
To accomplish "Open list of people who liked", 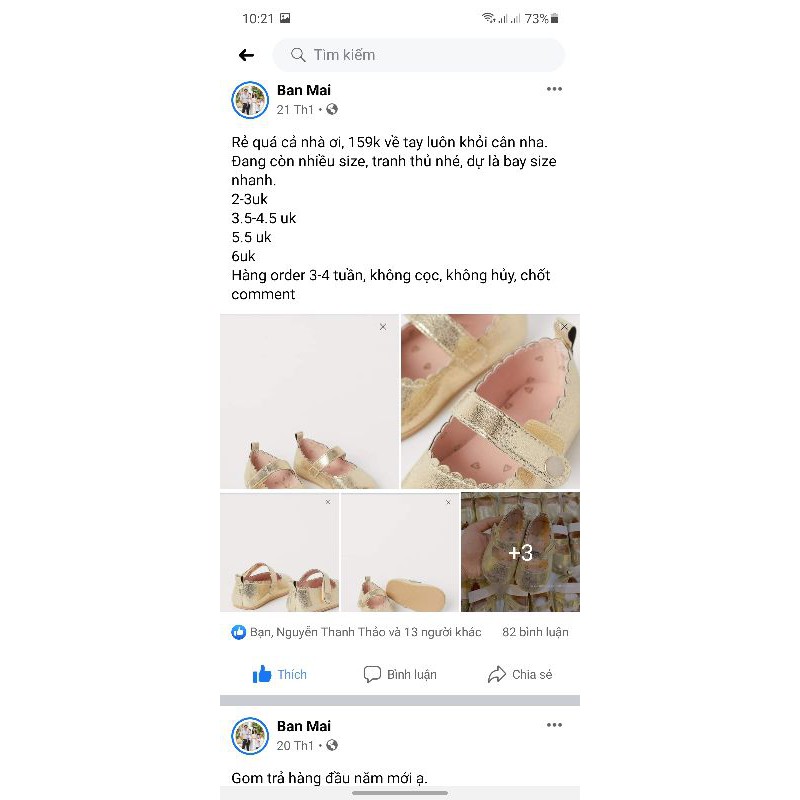I will coord(365,632).
